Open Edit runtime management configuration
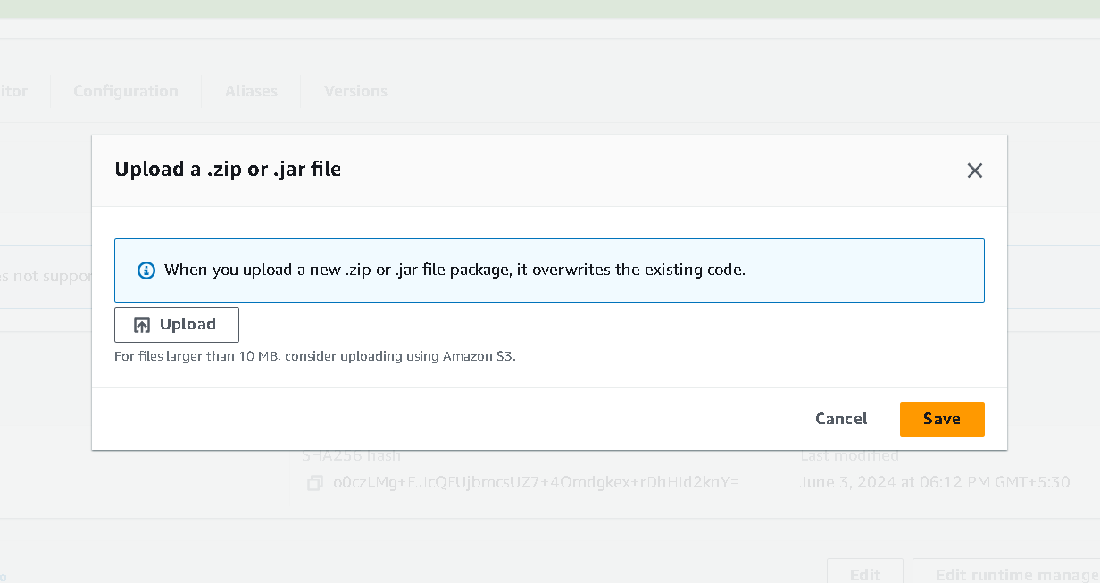Image resolution: width=1100 pixels, height=583 pixels. (1010, 574)
